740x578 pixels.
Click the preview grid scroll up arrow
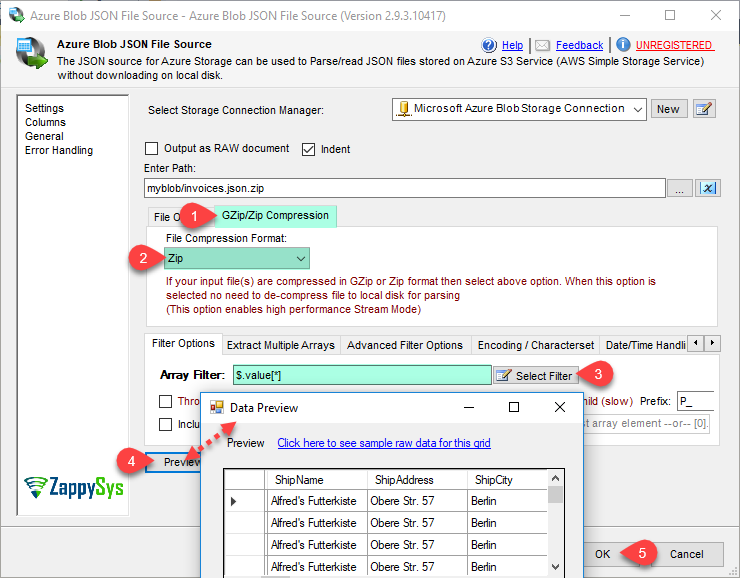click(555, 478)
